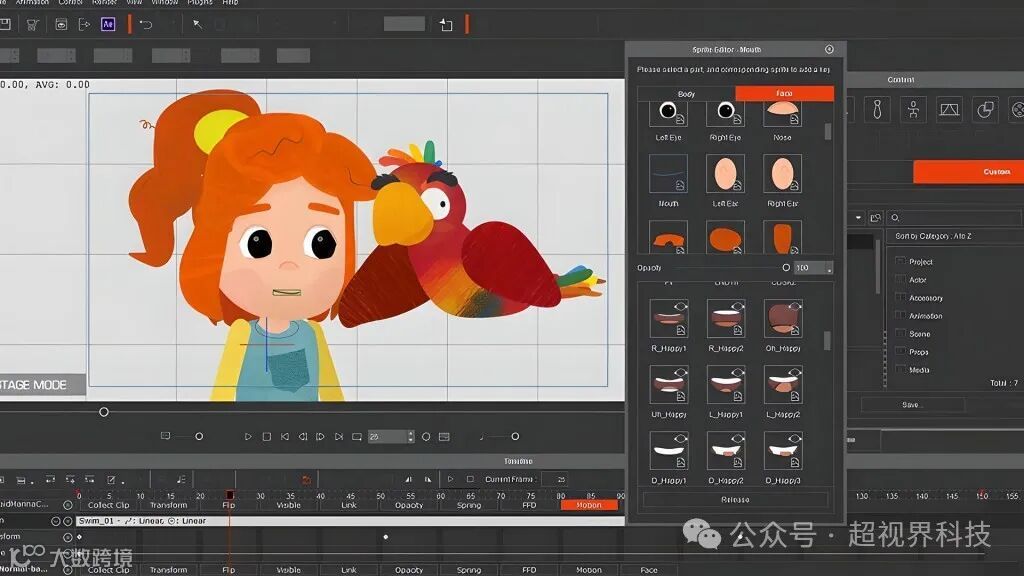1024x576 pixels.
Task: Click the Release button in Sprite Editor
Action: point(735,500)
